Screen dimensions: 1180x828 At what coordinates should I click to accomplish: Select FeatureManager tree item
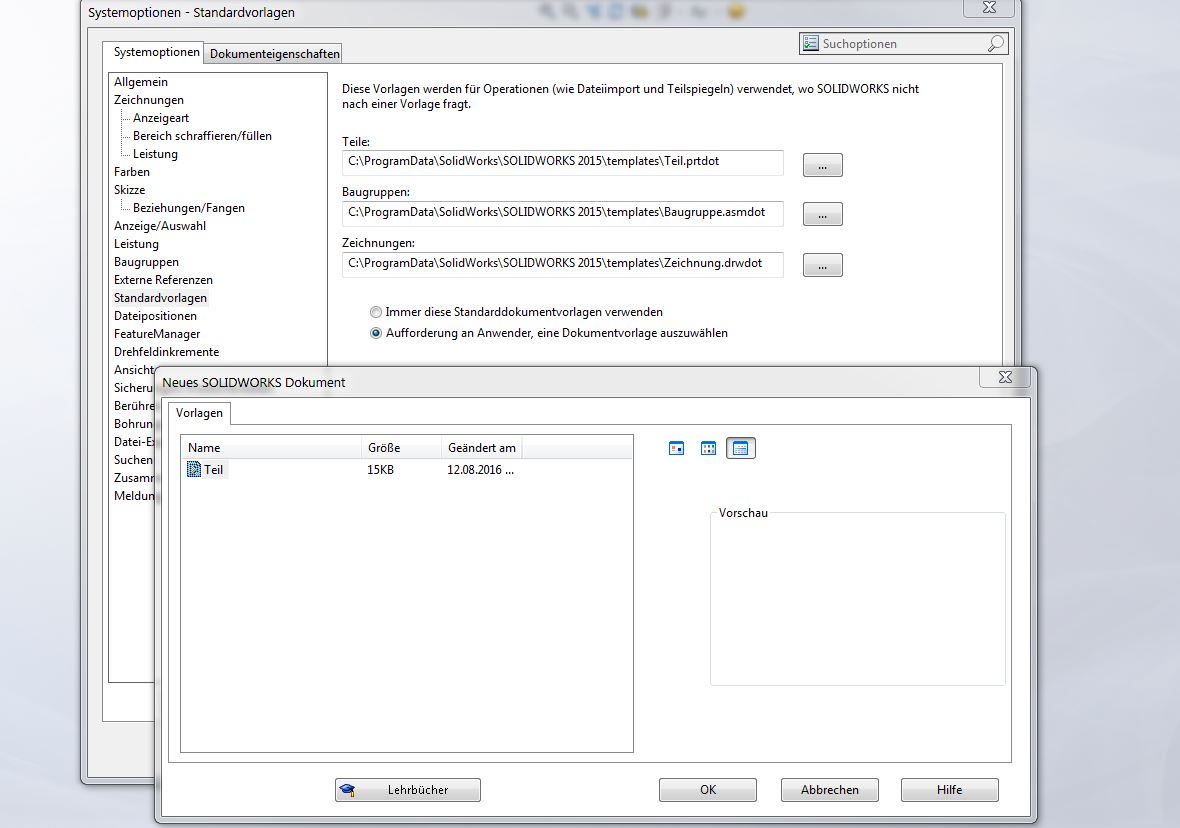pyautogui.click(x=157, y=334)
